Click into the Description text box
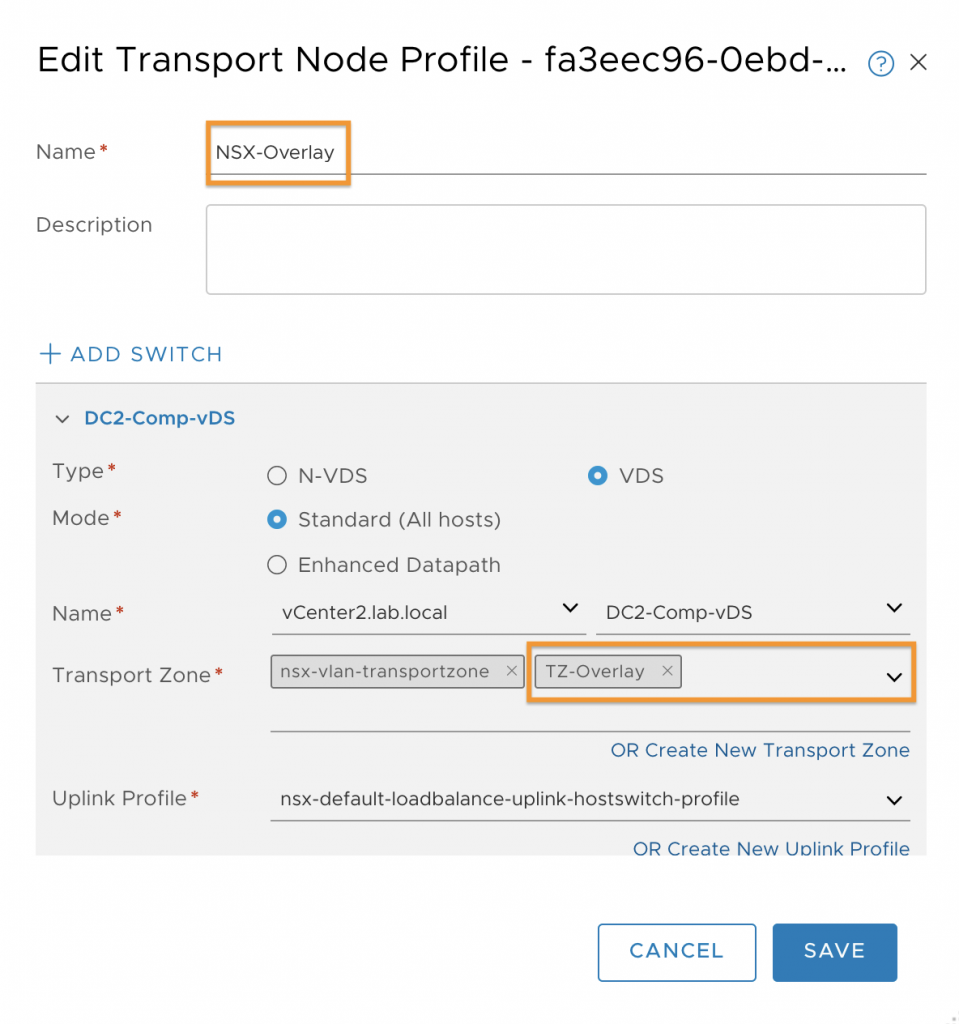This screenshot has height=1024, width=959. (x=566, y=249)
